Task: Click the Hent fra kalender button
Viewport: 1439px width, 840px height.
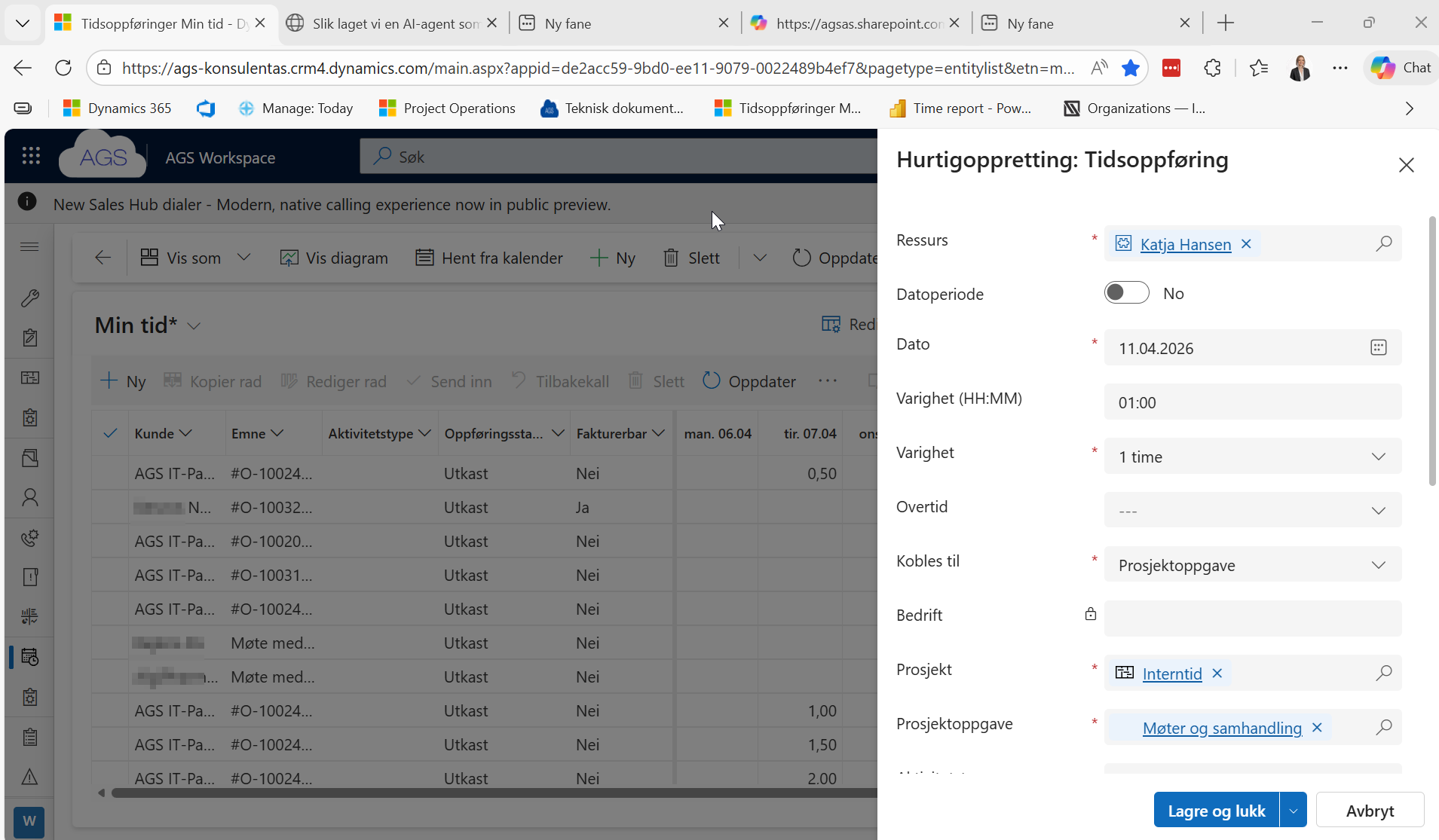Action: 489,258
